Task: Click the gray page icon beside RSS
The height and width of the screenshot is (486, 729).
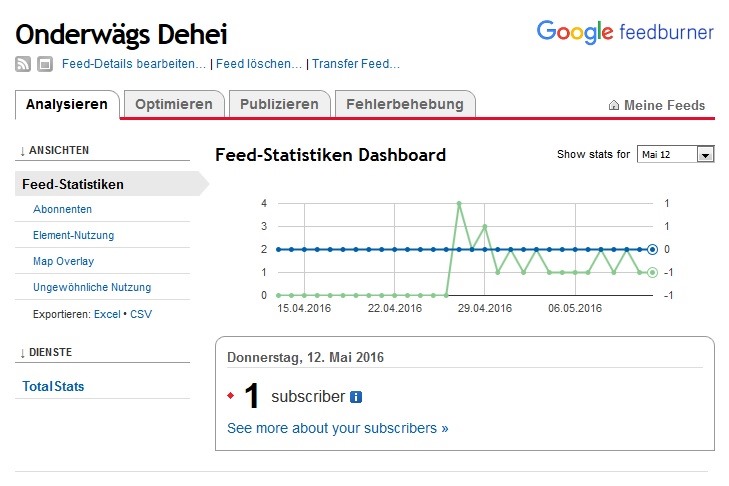Action: pyautogui.click(x=45, y=65)
